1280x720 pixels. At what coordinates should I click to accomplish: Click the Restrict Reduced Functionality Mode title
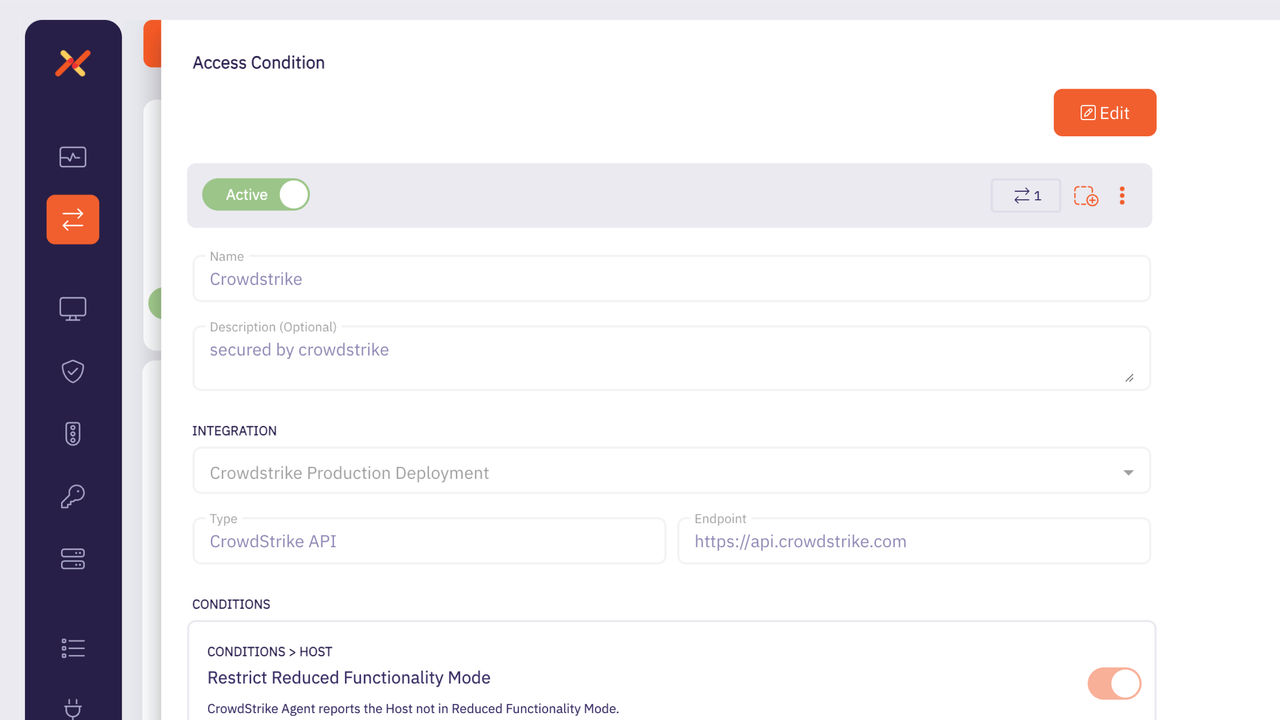coord(349,678)
